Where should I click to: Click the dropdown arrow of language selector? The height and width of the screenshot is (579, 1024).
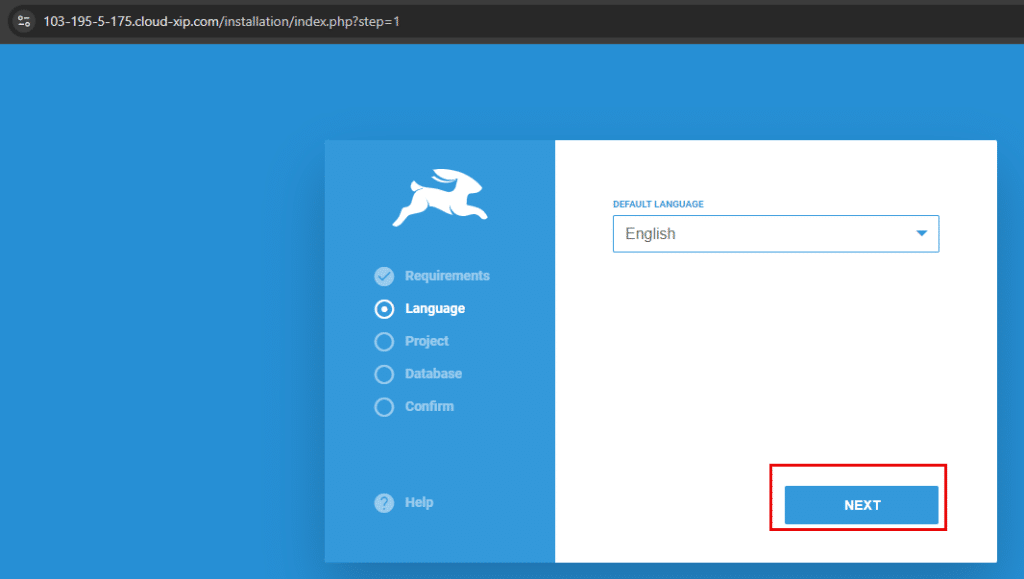(921, 233)
